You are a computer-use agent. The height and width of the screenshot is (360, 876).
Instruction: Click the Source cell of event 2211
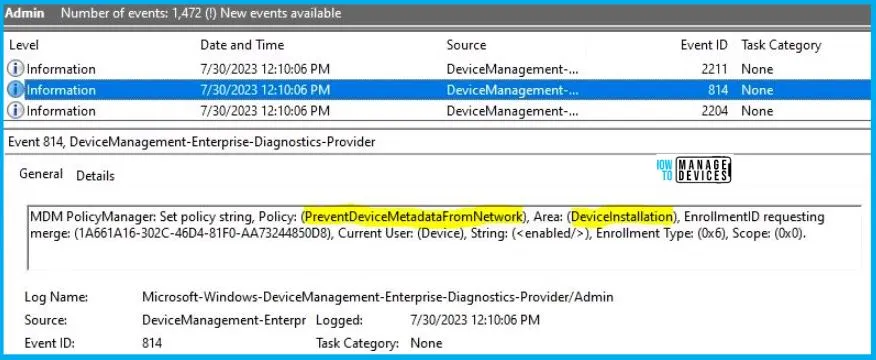click(x=512, y=69)
